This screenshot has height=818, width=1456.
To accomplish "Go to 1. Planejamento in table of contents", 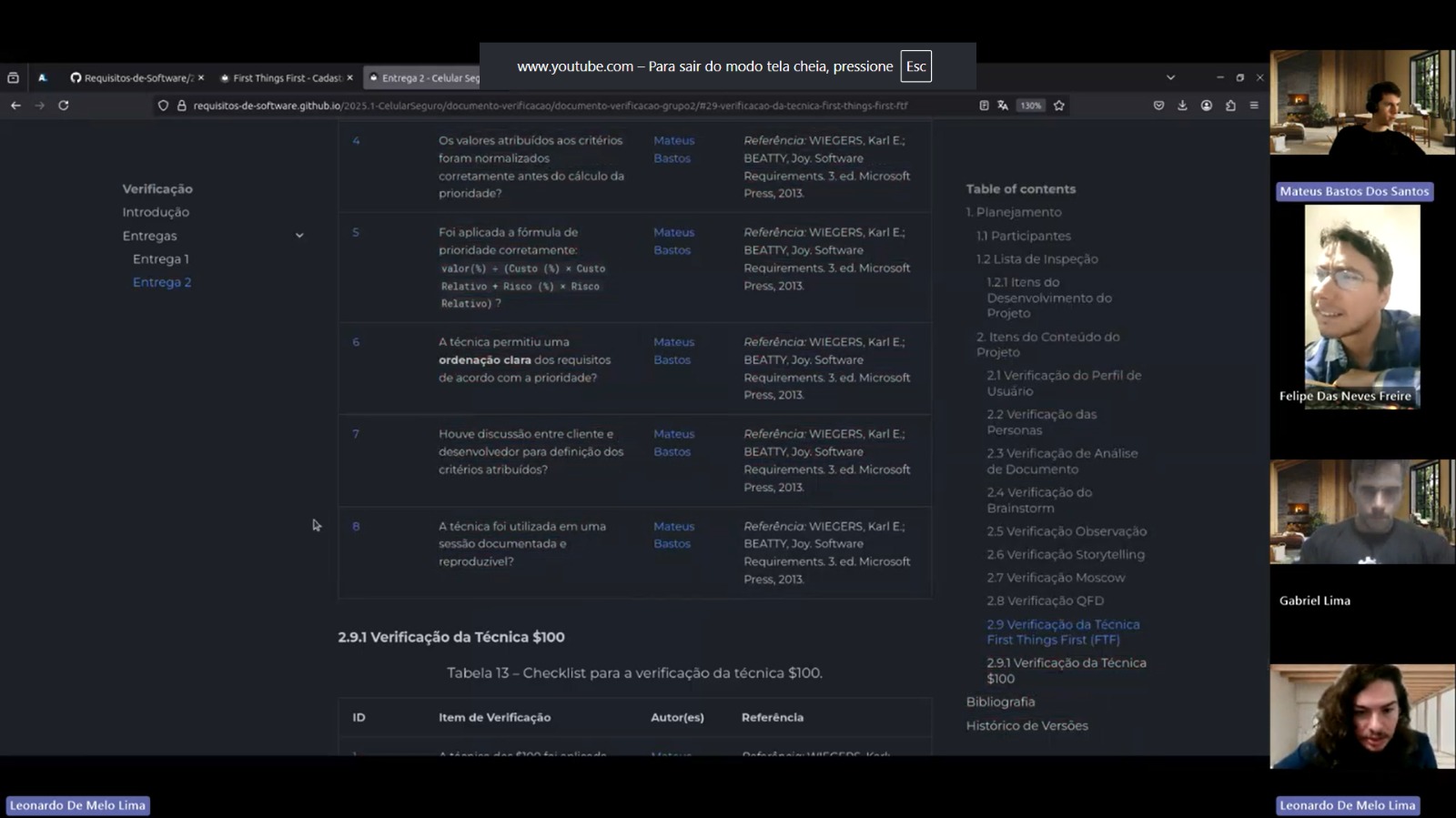I will point(1014,212).
